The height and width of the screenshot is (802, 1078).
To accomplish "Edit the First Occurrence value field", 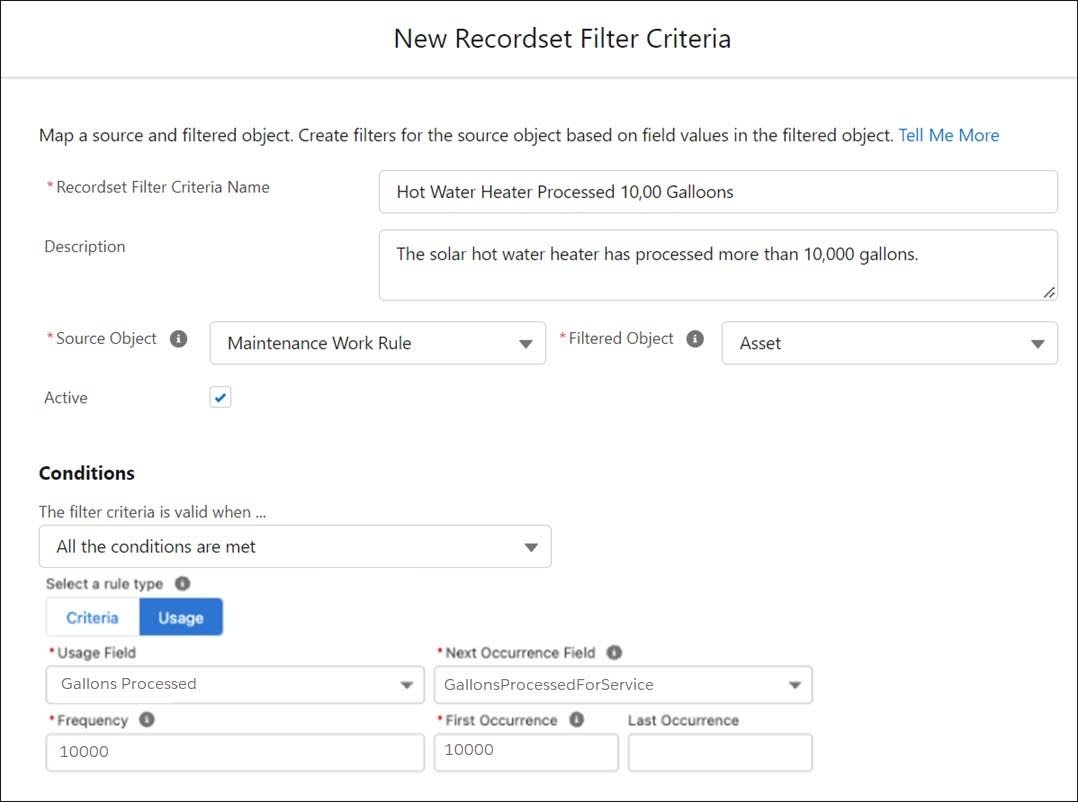I will 526,752.
